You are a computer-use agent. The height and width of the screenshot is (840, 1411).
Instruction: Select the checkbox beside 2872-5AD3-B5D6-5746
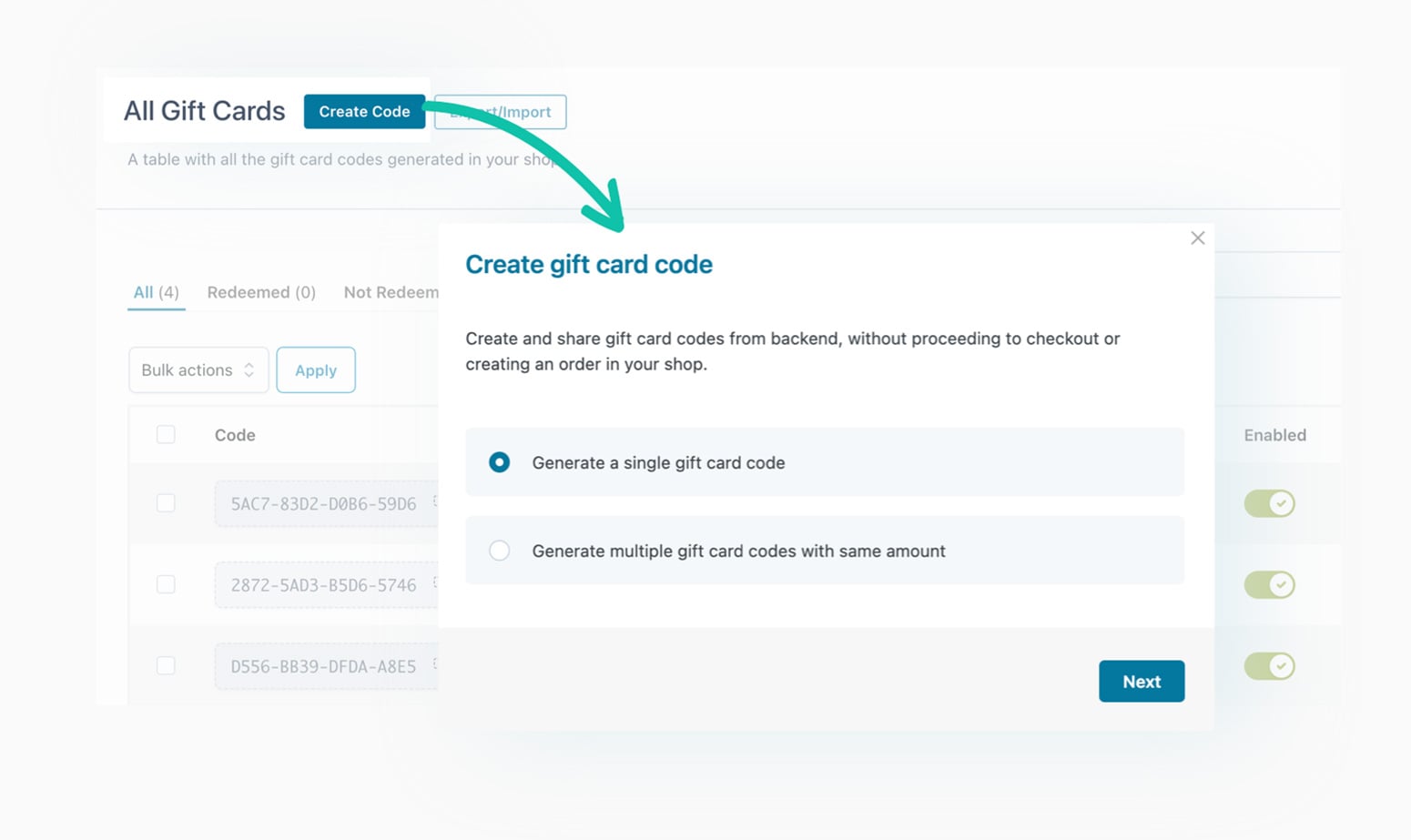pos(166,585)
